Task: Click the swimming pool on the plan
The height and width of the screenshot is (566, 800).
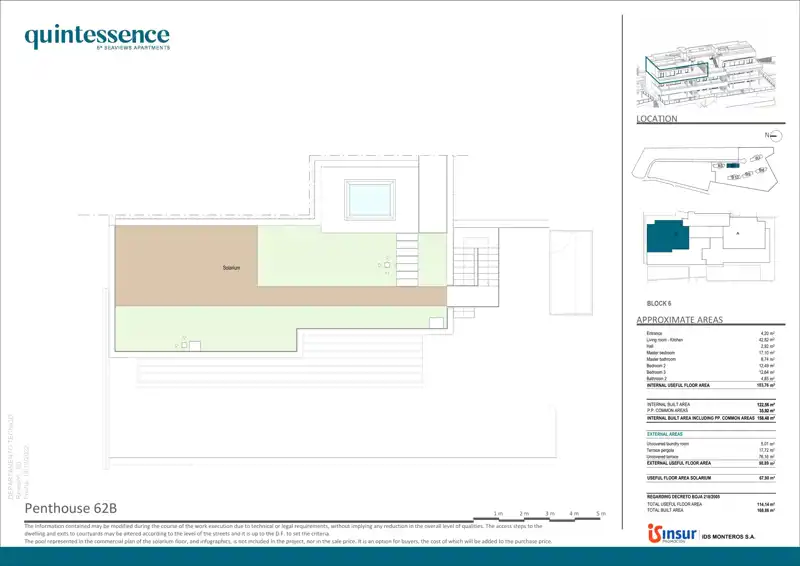Action: coord(372,199)
